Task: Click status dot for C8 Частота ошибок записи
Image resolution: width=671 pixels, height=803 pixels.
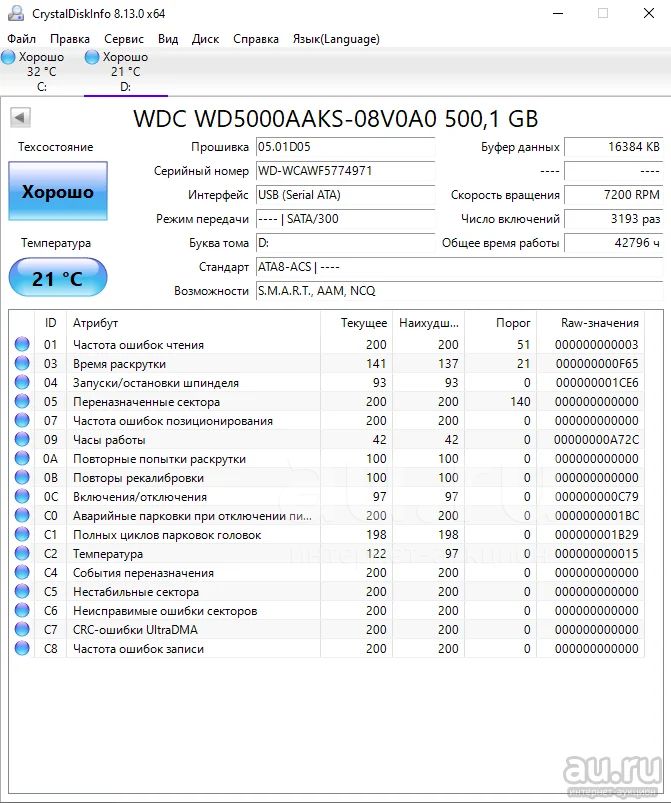Action: click(22, 648)
